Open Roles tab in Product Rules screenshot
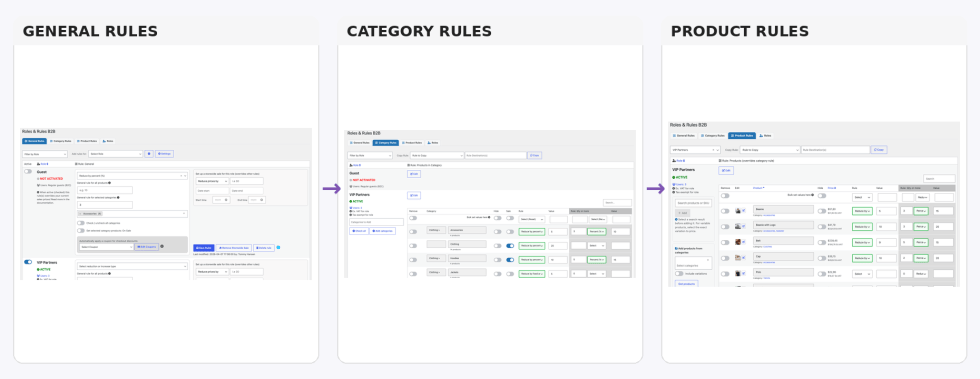The width and height of the screenshot is (980, 379). [765, 136]
